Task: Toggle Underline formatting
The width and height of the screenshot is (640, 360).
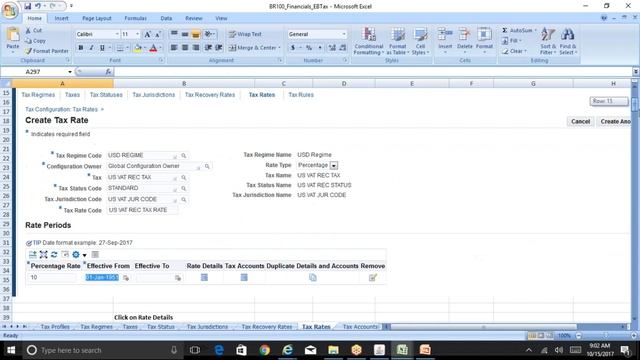Action: [x=102, y=48]
